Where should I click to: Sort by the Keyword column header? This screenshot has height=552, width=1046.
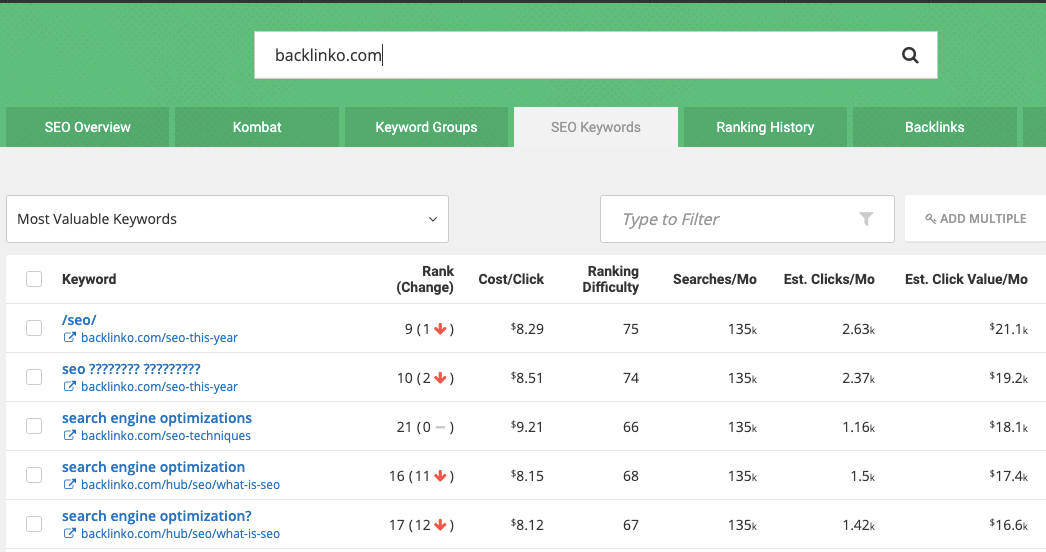89,279
